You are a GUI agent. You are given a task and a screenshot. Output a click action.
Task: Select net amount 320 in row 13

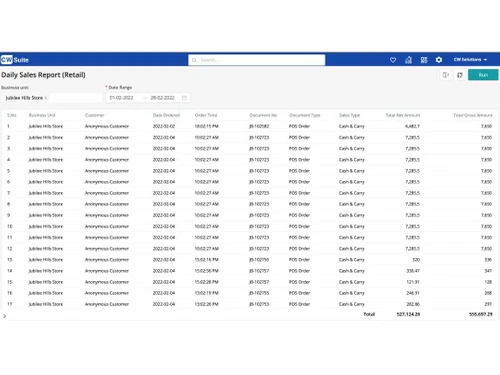(416, 260)
